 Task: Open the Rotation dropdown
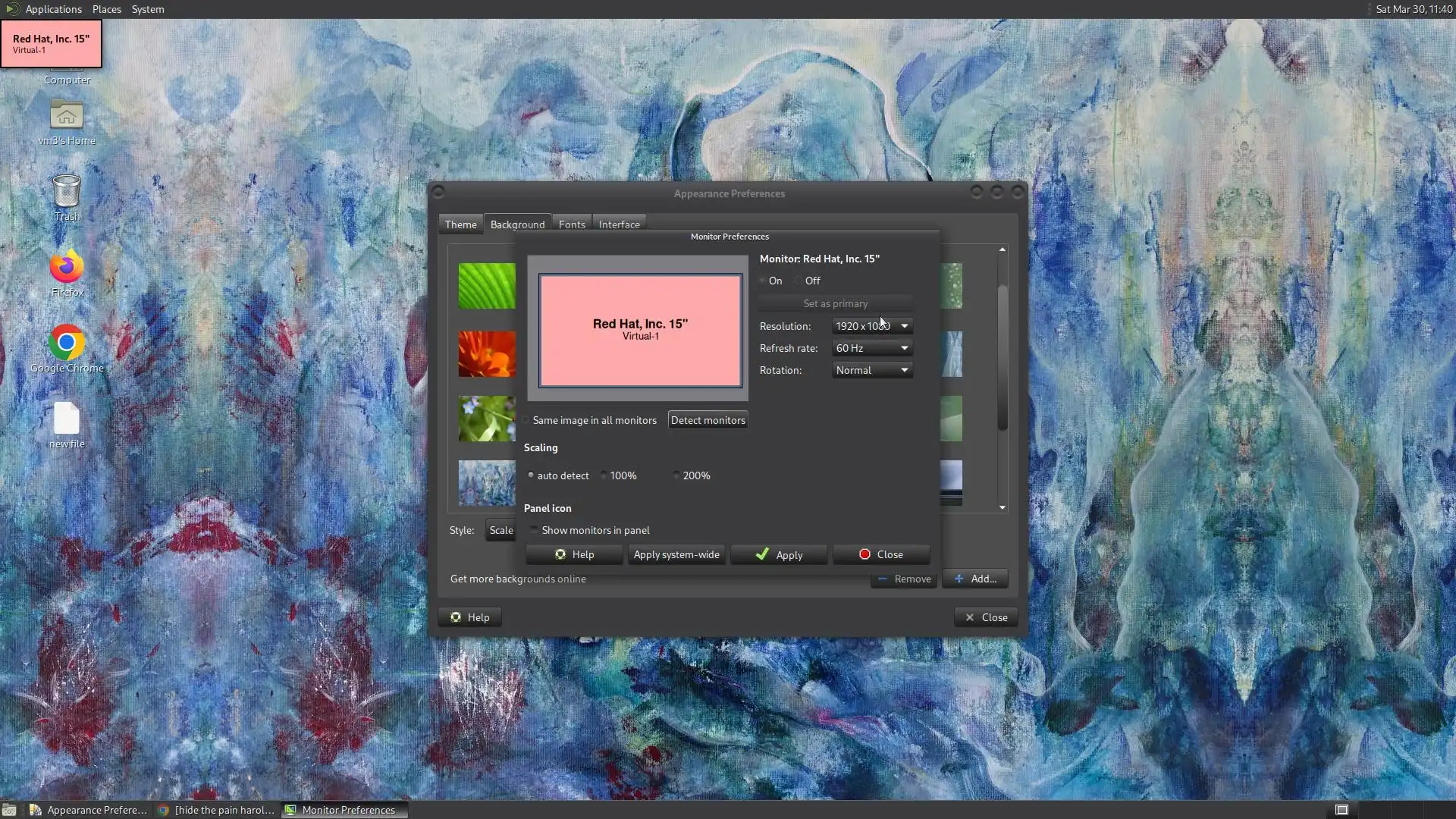872,370
